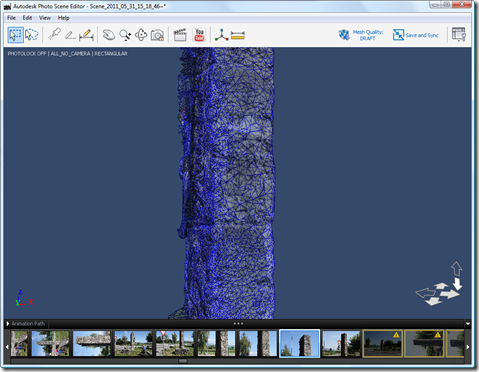Viewport: 479px width, 372px height.
Task: Choose the reference point pin tool
Action: click(x=54, y=35)
